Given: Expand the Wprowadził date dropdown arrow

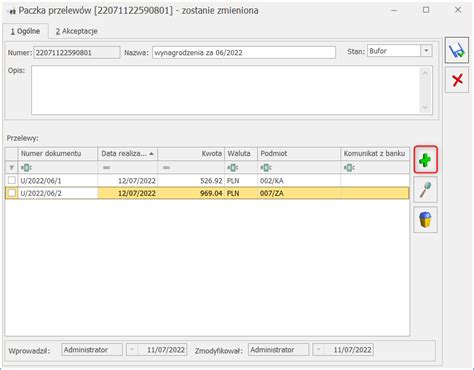Looking at the screenshot, I should 132,350.
